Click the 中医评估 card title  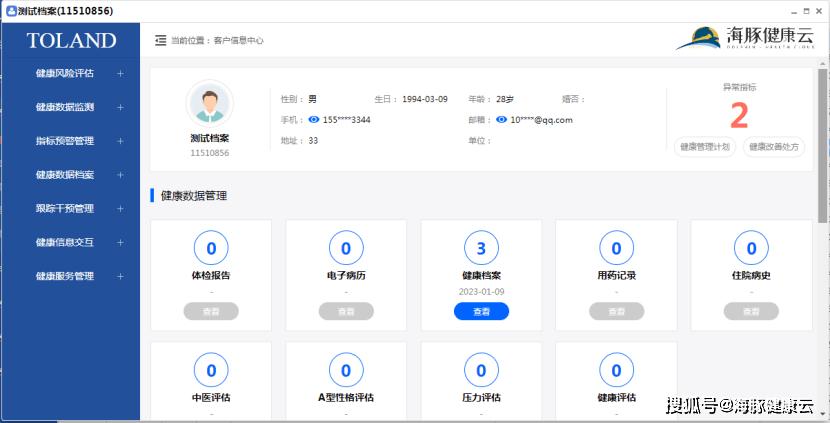pos(211,397)
